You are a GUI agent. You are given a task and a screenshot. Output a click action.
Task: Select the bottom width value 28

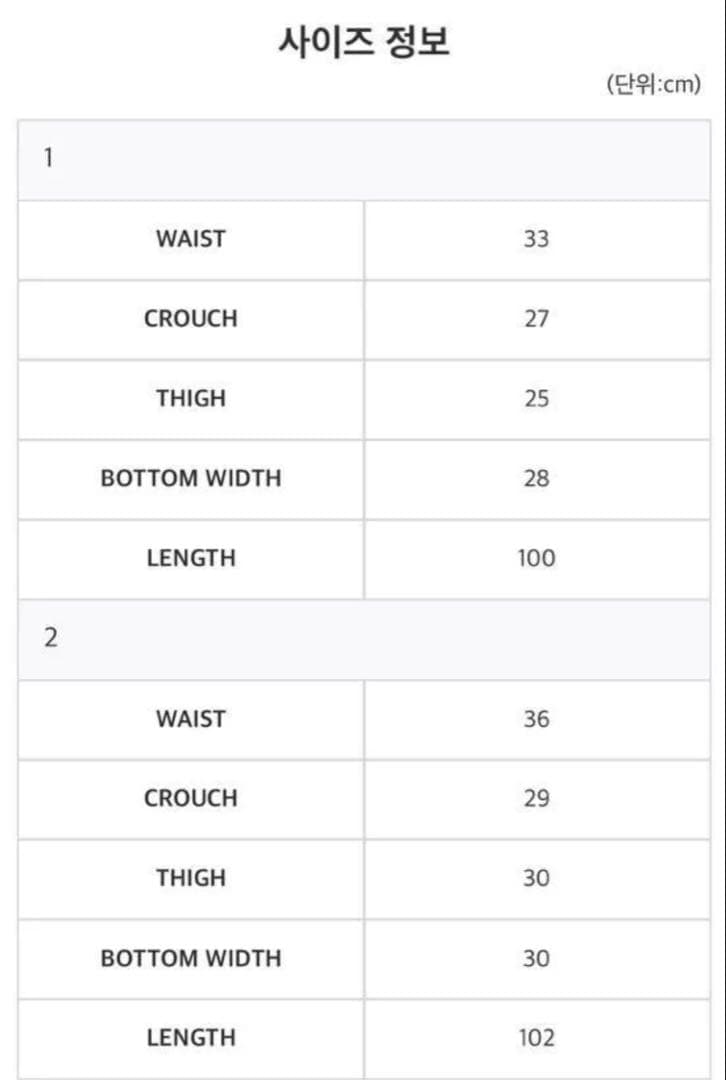(x=536, y=478)
